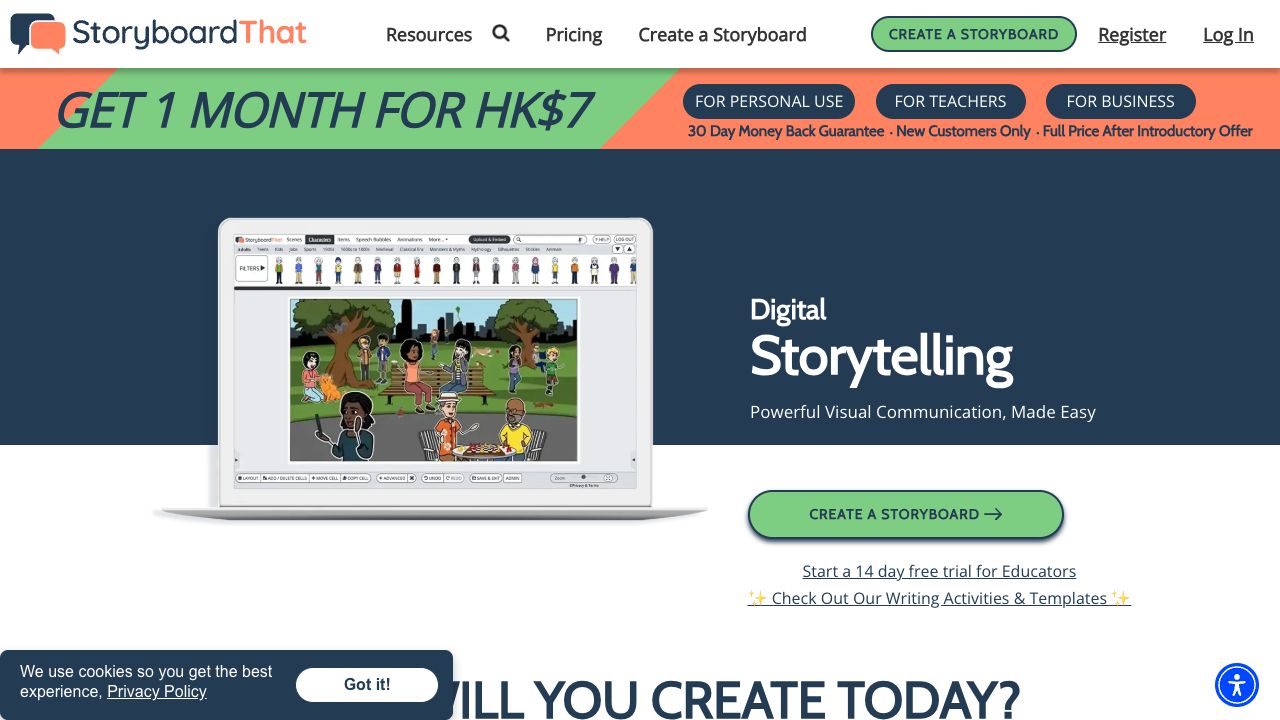Open the Privacy Policy link

click(157, 692)
